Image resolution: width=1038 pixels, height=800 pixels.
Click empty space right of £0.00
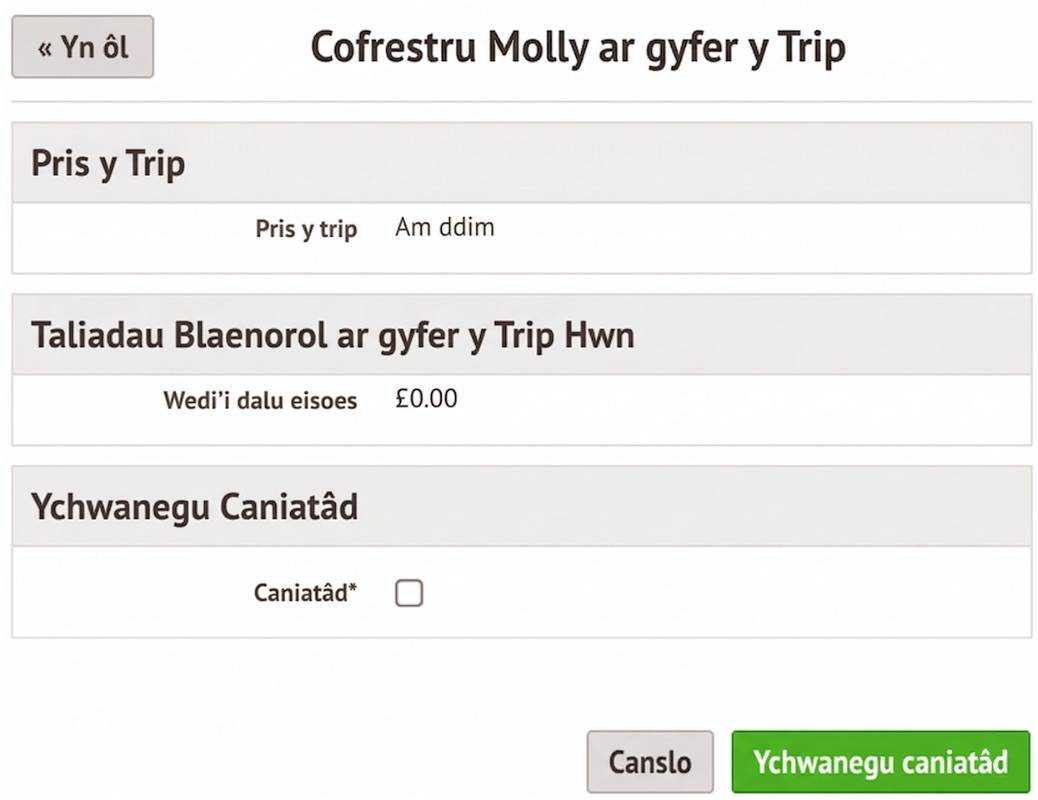pos(750,402)
